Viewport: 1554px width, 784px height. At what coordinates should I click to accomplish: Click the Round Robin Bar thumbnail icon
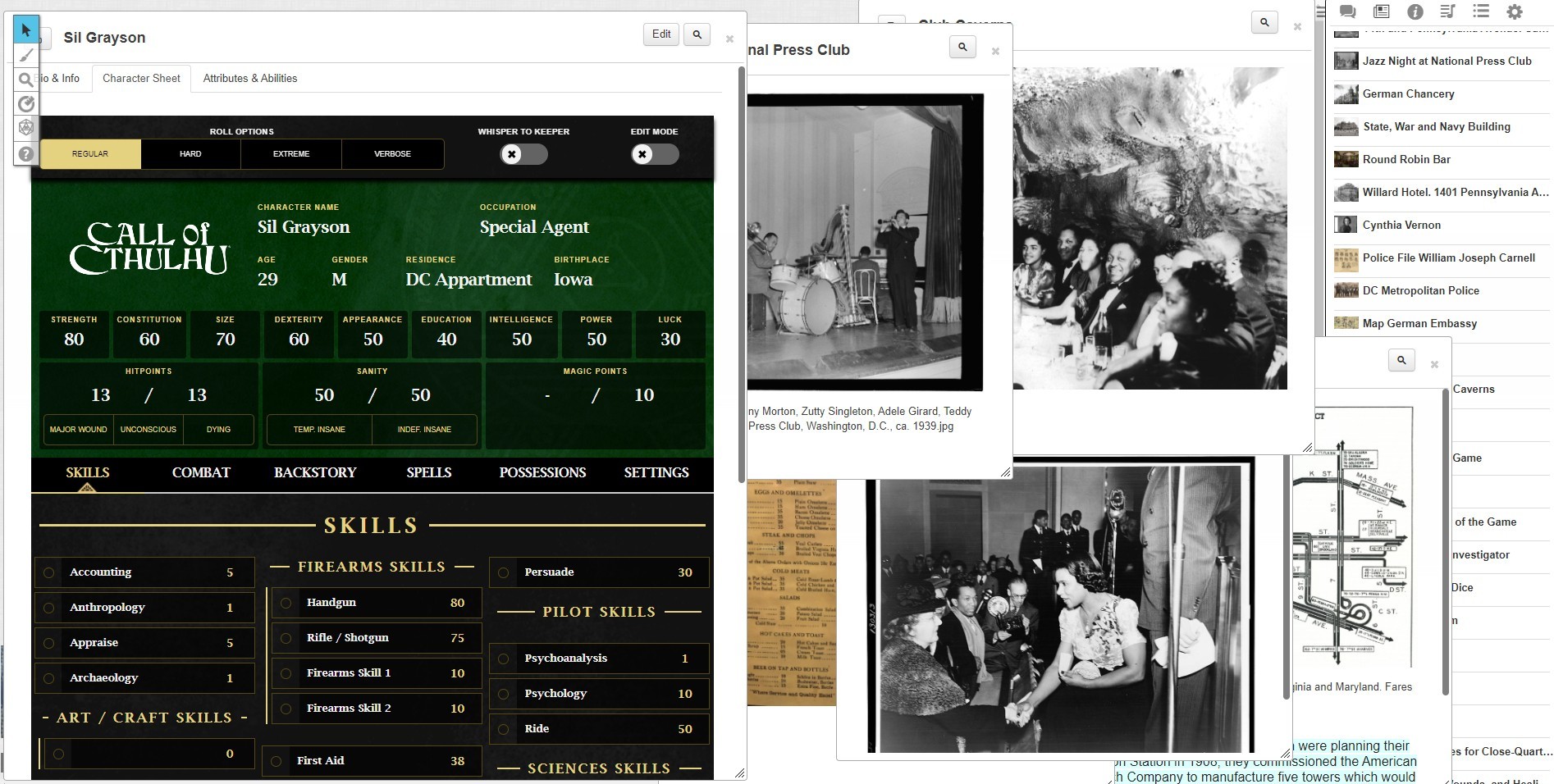[1346, 159]
